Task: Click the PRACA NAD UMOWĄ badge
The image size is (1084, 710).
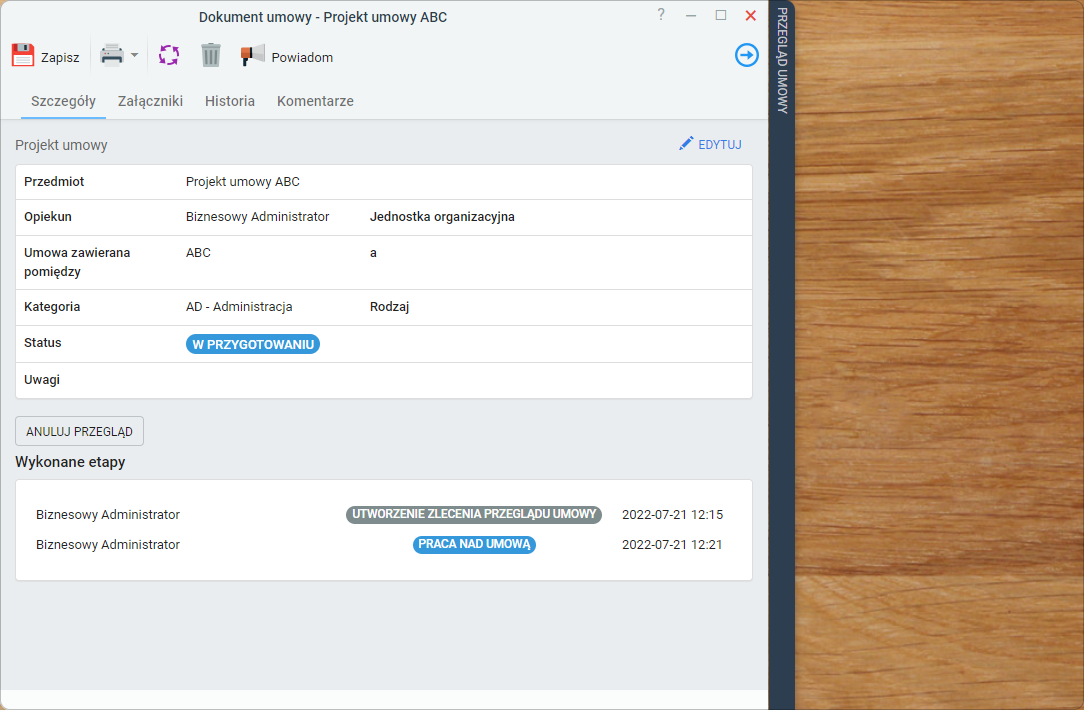Action: pos(474,545)
